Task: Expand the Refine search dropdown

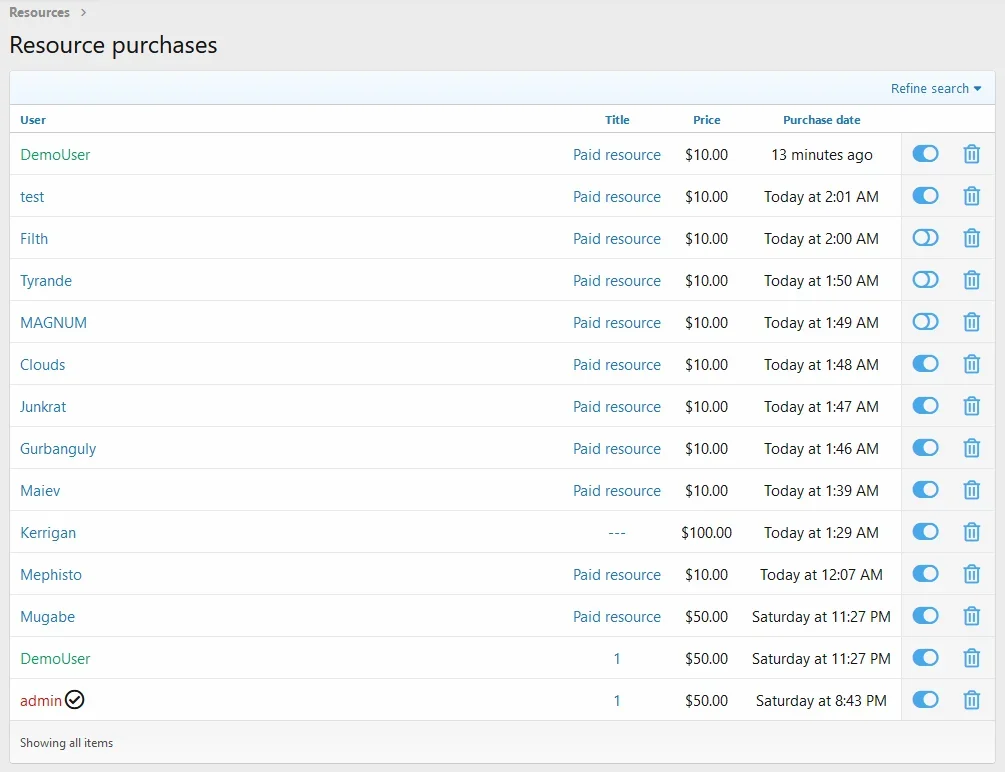Action: pos(935,88)
